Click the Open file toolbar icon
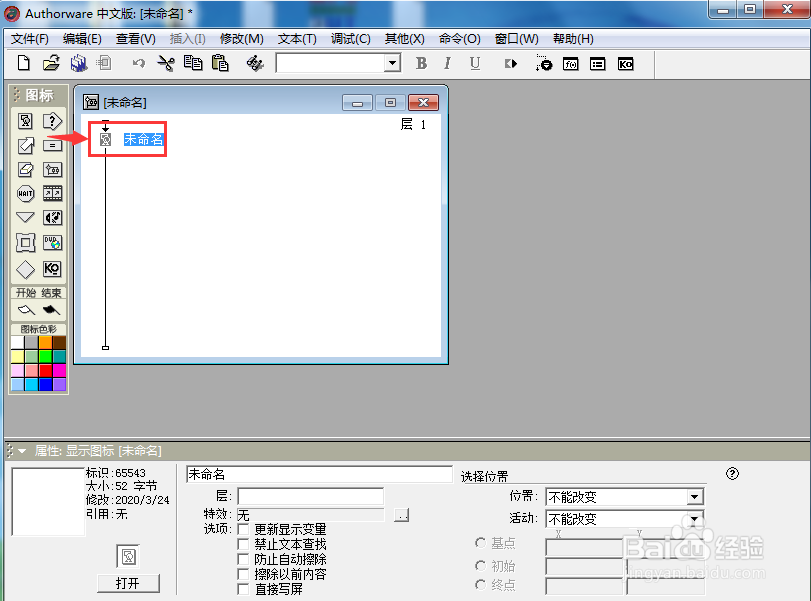This screenshot has width=811, height=601. tap(51, 63)
